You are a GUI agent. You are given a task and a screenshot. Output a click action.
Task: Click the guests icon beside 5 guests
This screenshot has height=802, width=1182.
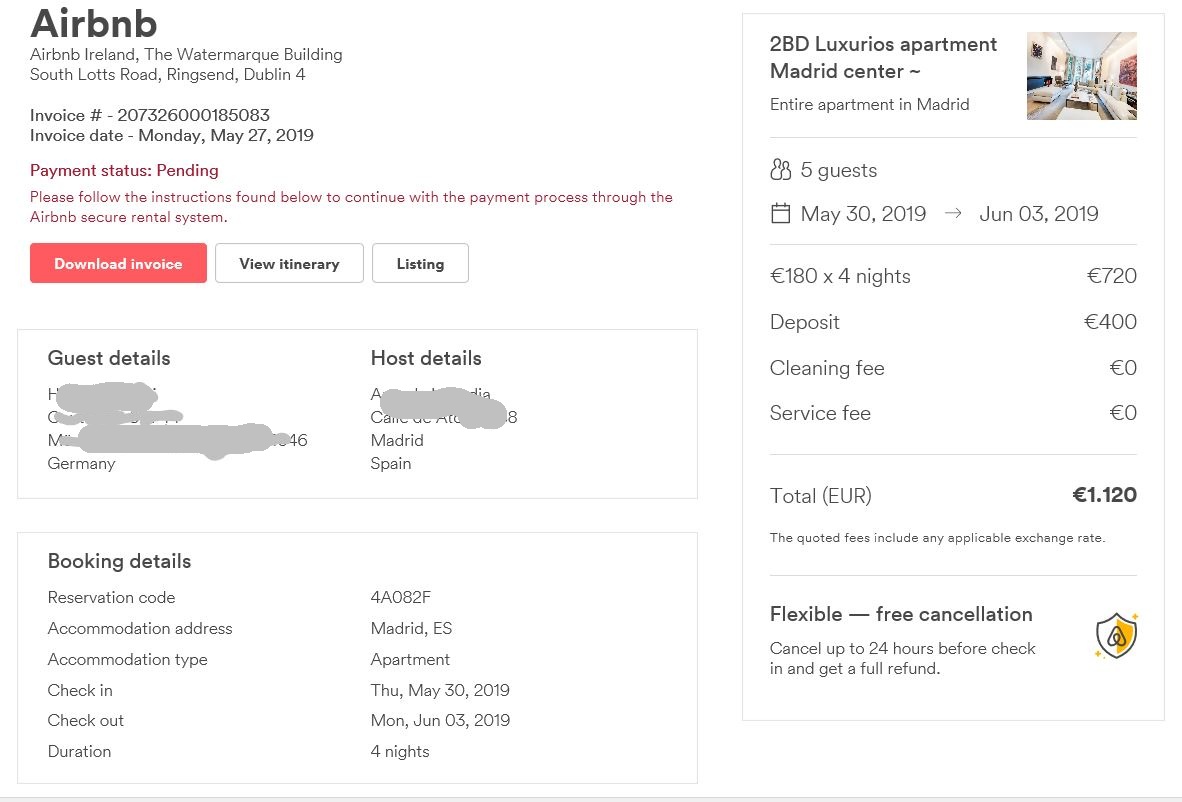pyautogui.click(x=781, y=170)
